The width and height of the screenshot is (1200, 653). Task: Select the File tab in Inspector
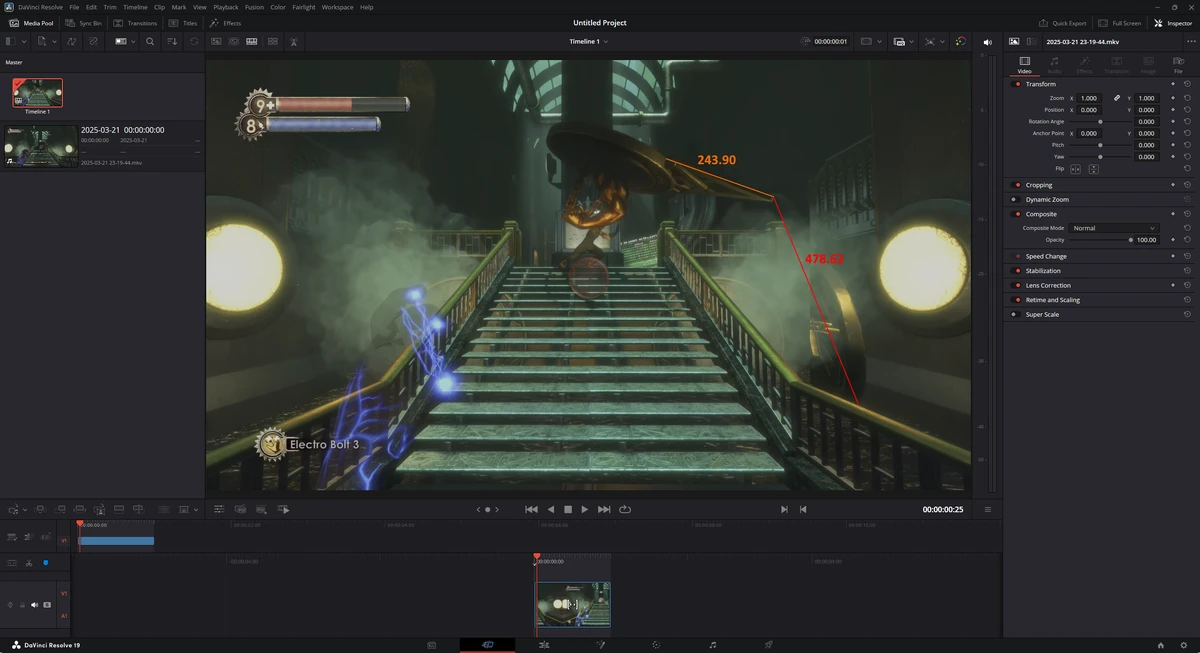tap(1178, 65)
